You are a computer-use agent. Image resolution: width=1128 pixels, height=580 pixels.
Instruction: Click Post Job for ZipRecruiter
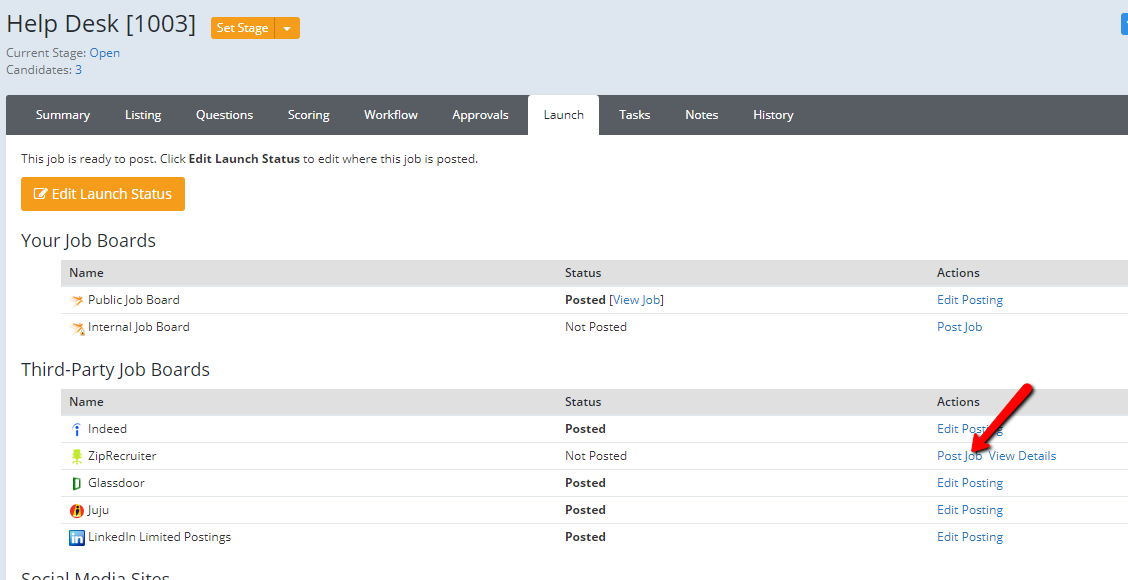(958, 456)
